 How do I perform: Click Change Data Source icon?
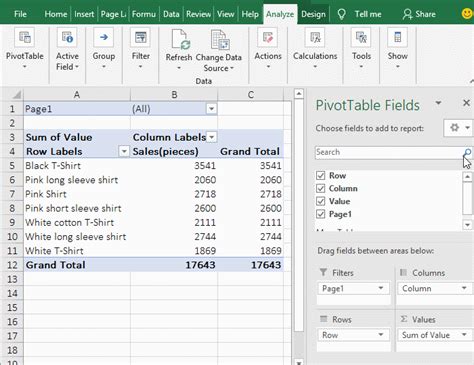coord(220,39)
